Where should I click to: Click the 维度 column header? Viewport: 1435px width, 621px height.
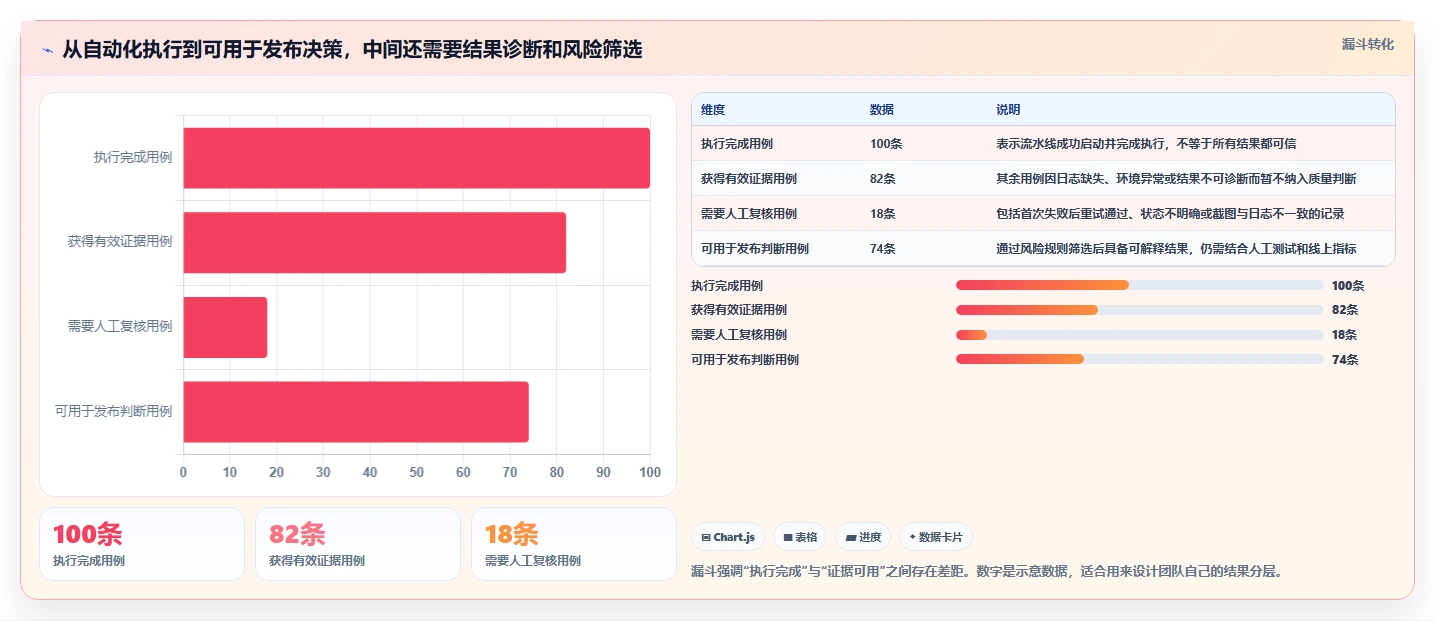coord(713,109)
